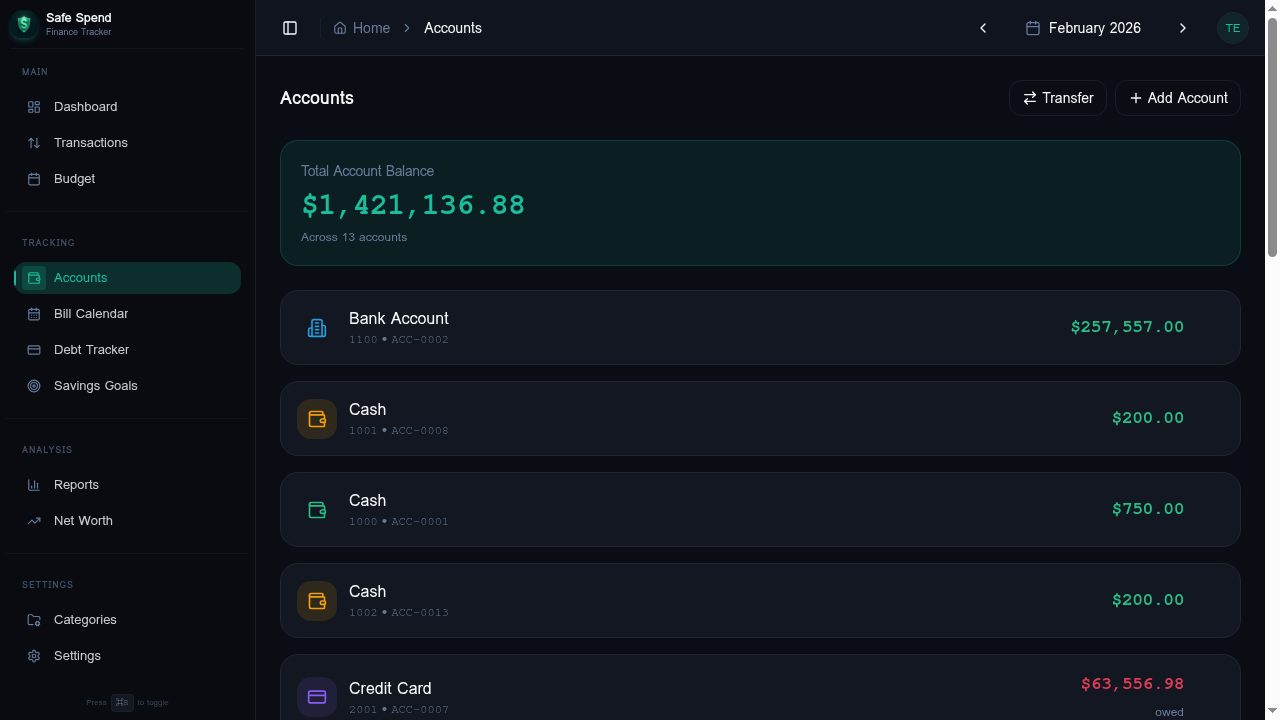Go back a month with the left chevron
The width and height of the screenshot is (1280, 720).
[x=983, y=28]
